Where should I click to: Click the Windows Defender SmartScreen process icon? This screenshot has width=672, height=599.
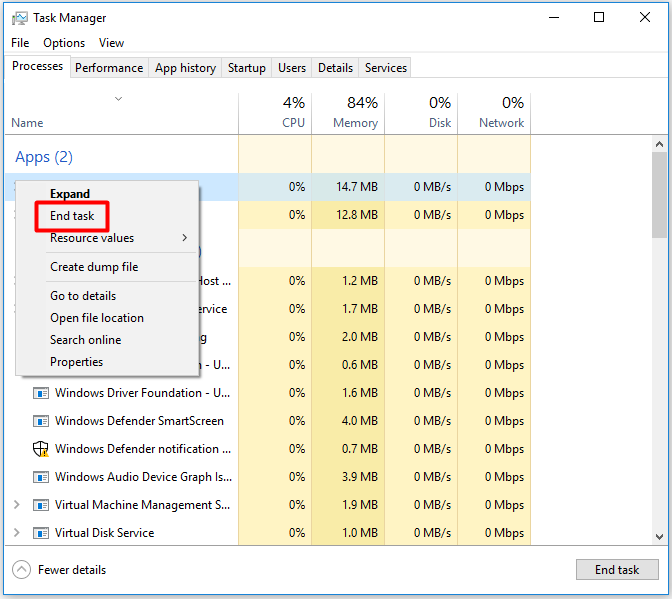coord(41,421)
